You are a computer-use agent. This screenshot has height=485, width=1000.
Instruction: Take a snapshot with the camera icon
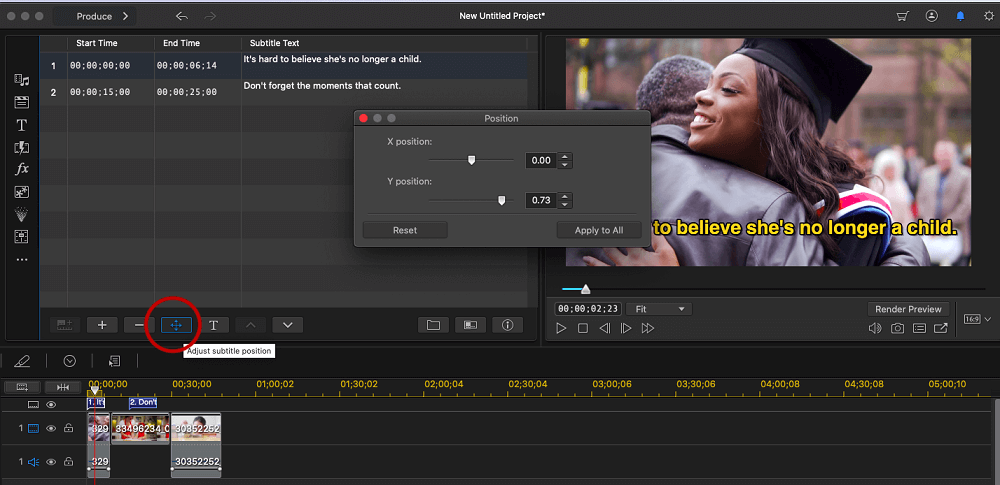pos(897,328)
